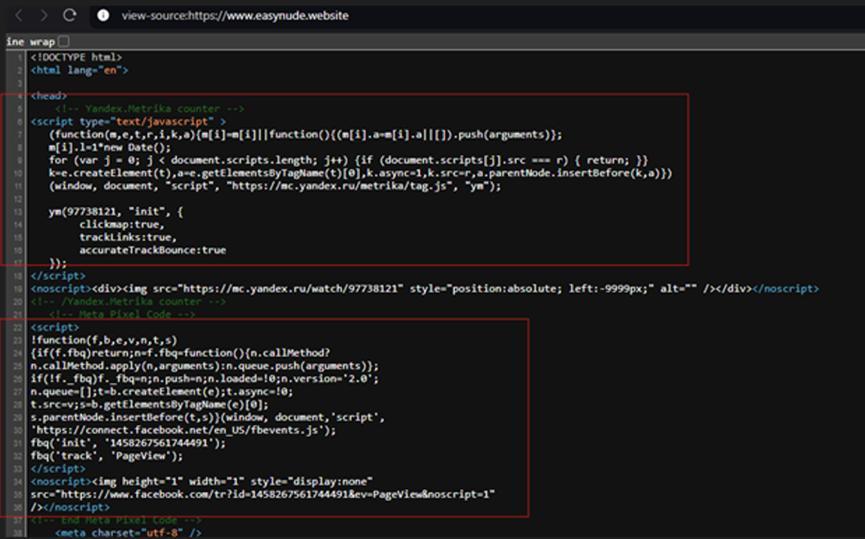Click the trackLinks:true line

[128, 237]
